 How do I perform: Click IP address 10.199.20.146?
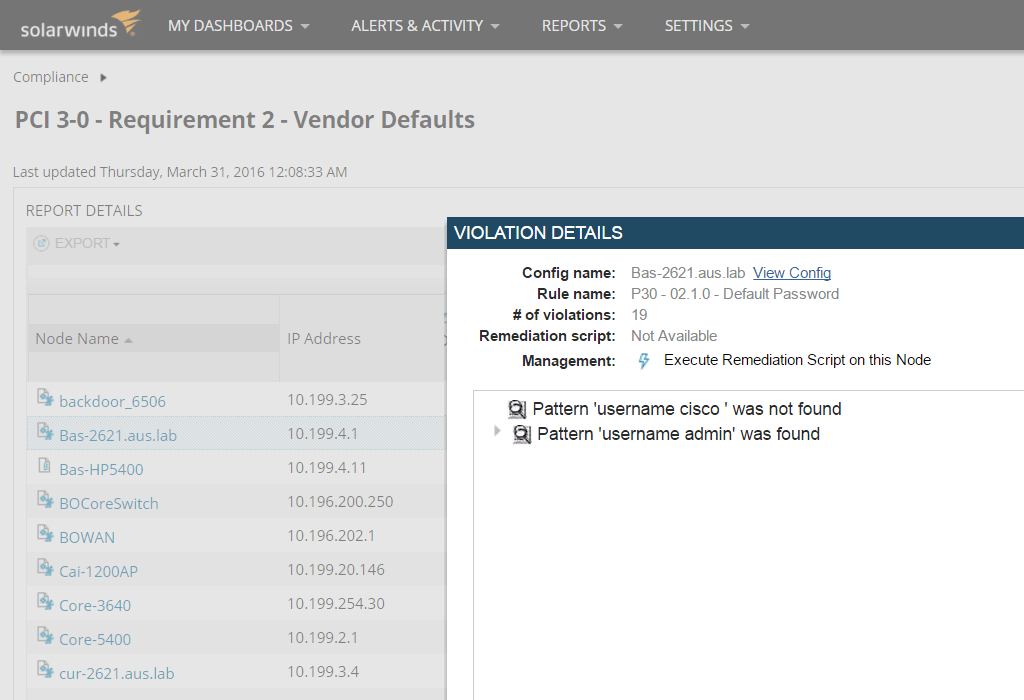[336, 569]
